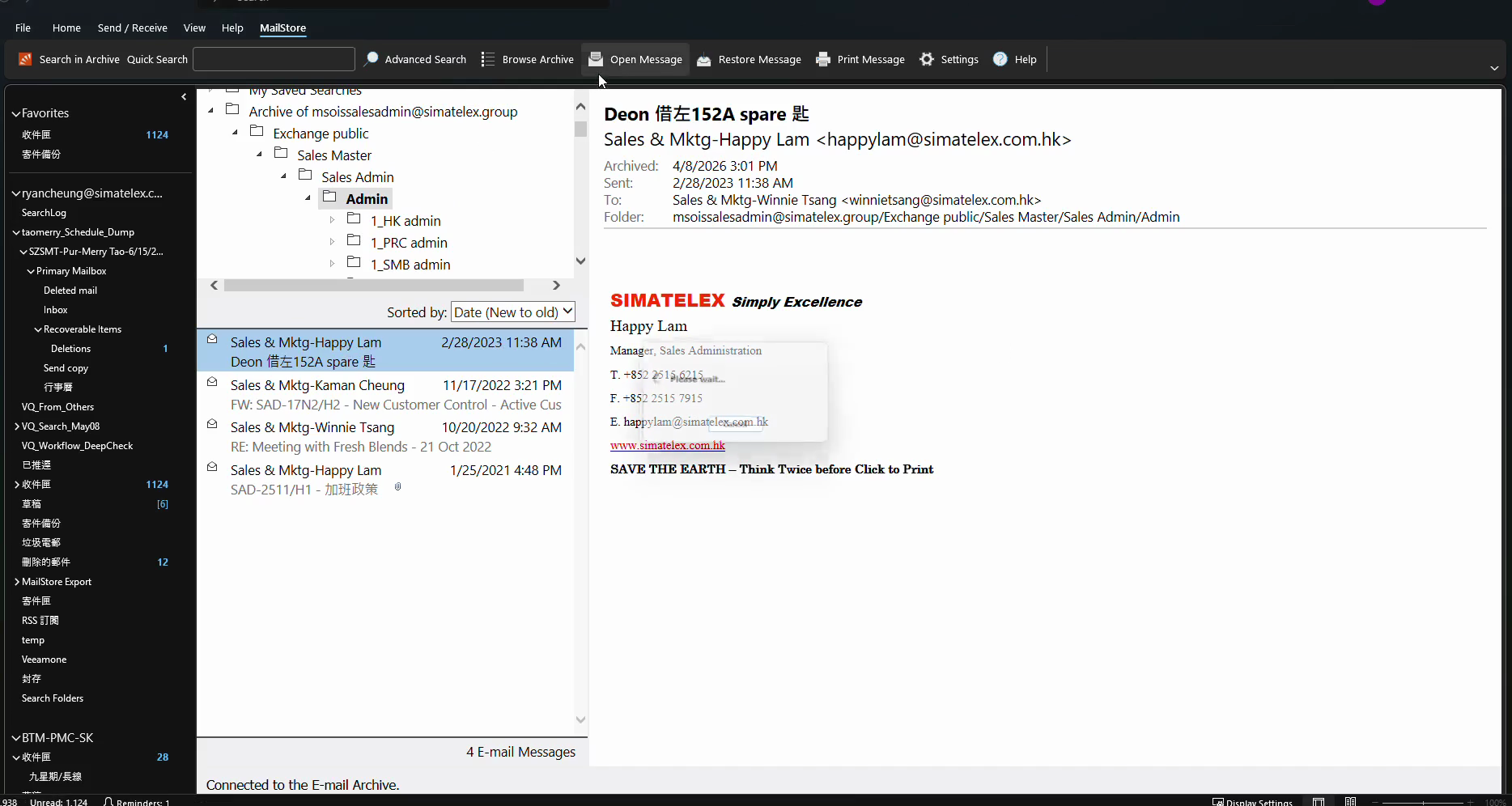Viewport: 1512px width, 806px height.
Task: Open www.simatelex.com.hk link in signature
Action: coord(668,445)
